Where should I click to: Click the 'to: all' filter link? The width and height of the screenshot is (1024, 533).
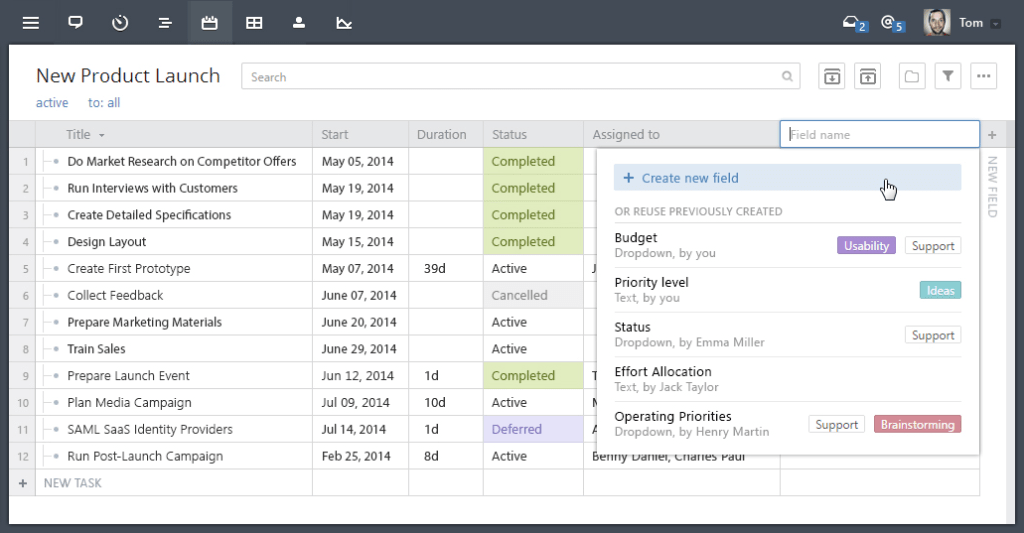(x=104, y=103)
